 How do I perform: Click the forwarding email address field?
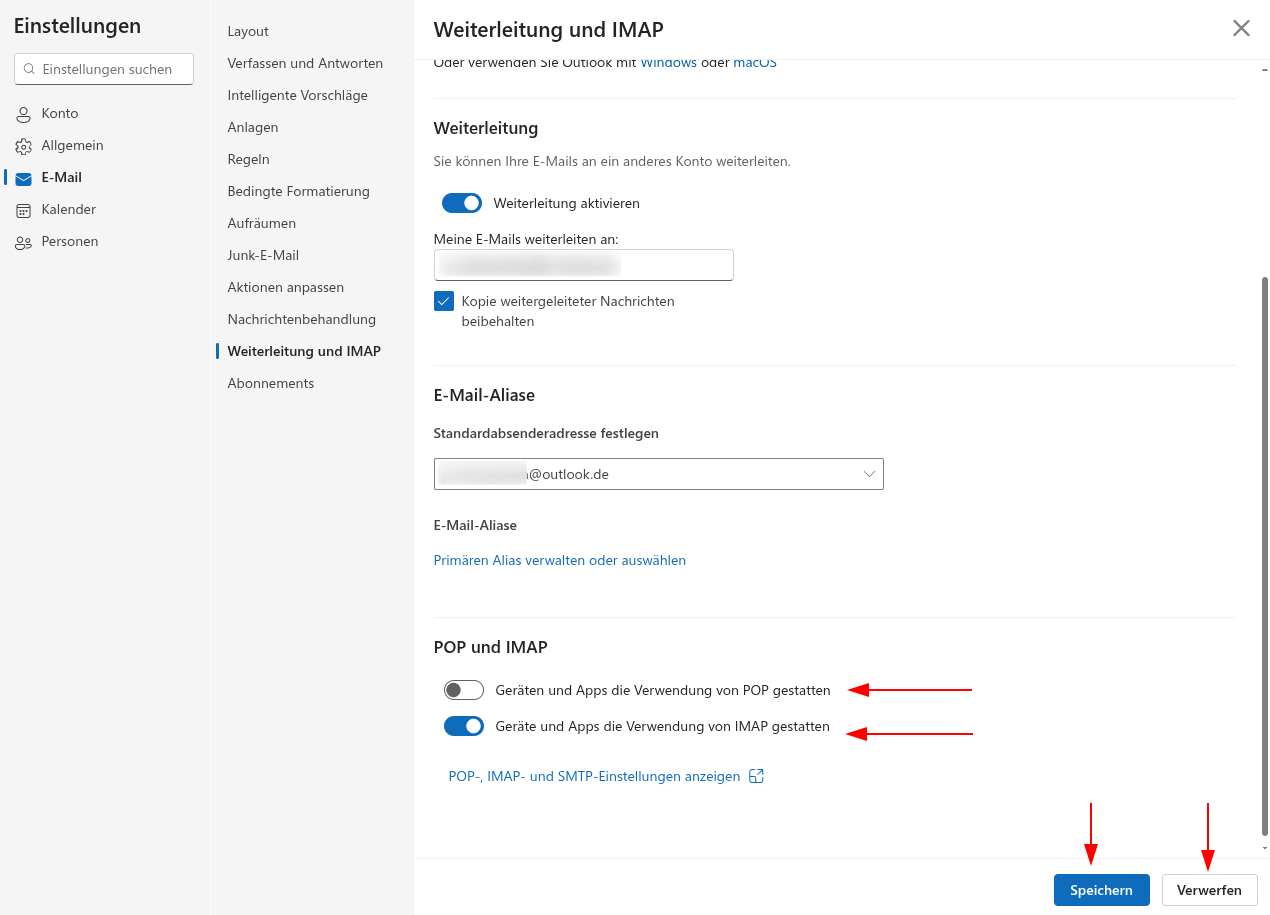[x=583, y=265]
